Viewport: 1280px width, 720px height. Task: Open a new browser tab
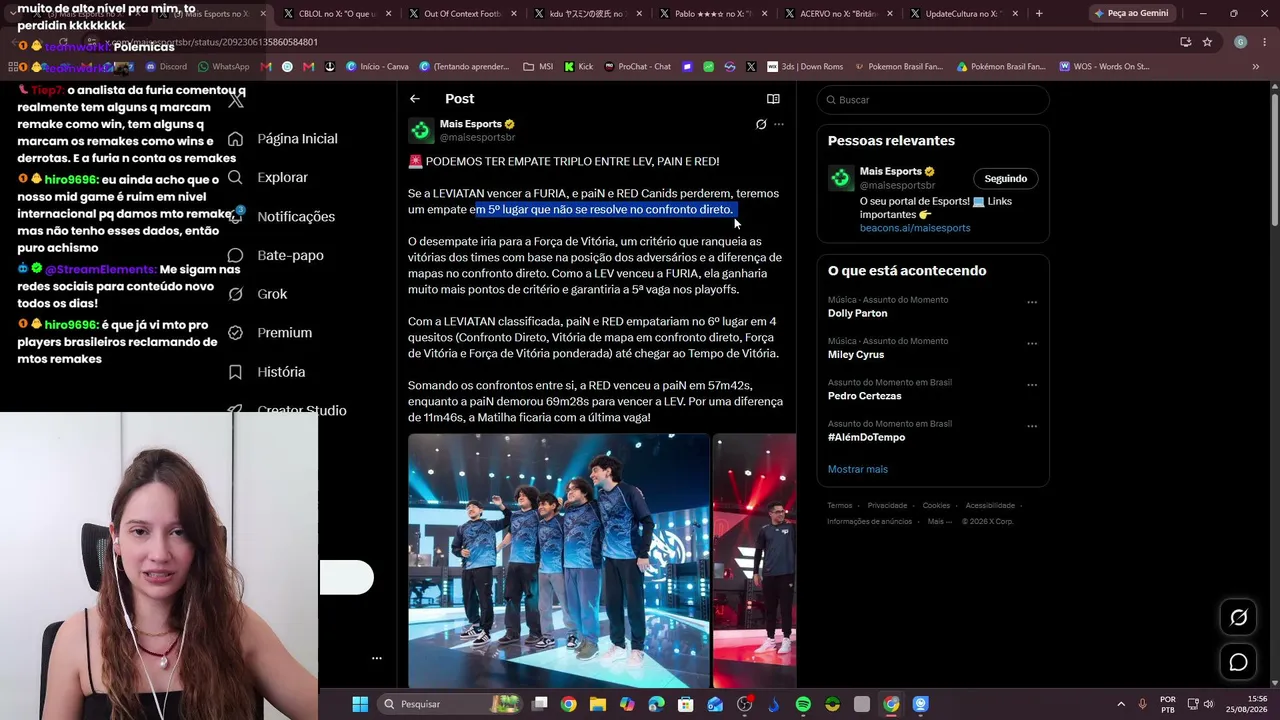1039,14
